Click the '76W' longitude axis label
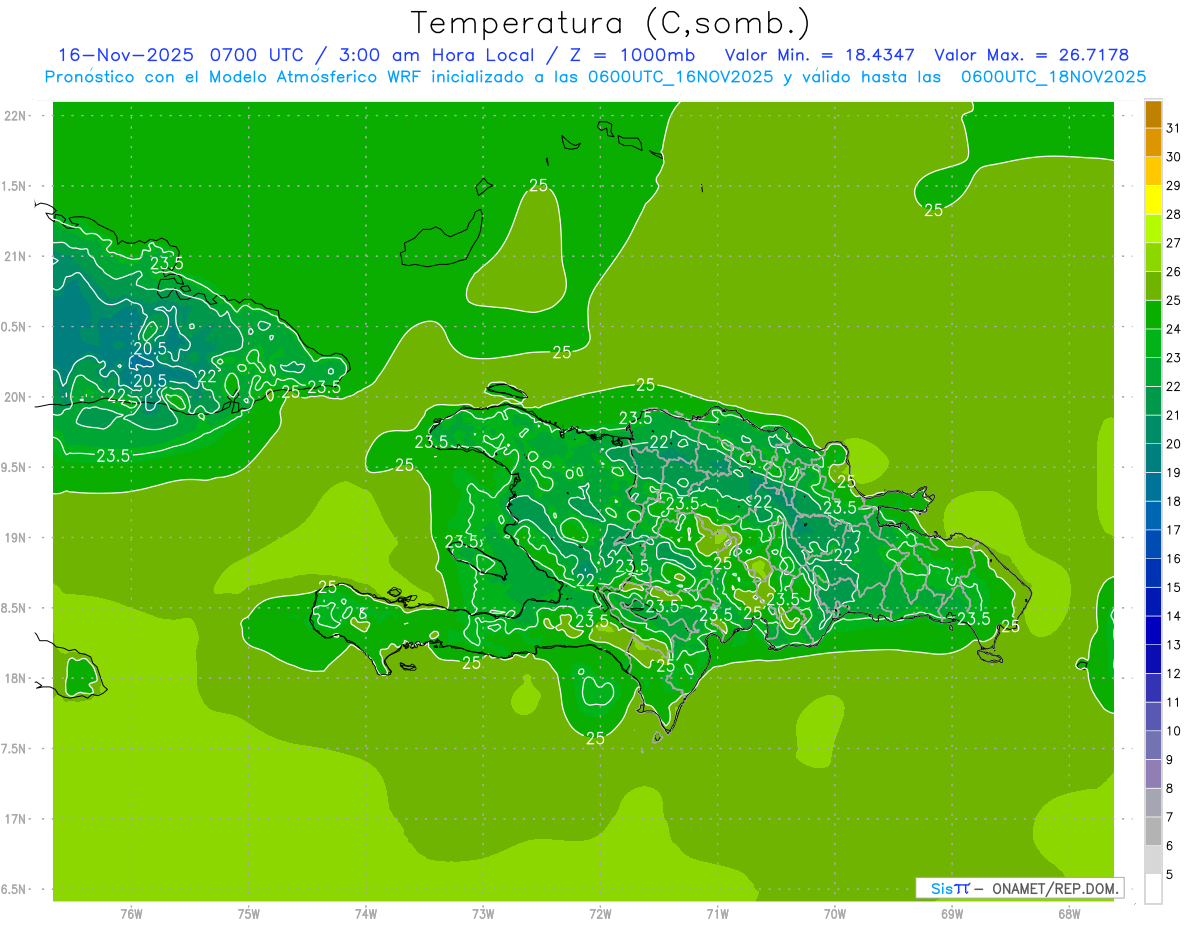The height and width of the screenshot is (927, 1200). point(131,913)
